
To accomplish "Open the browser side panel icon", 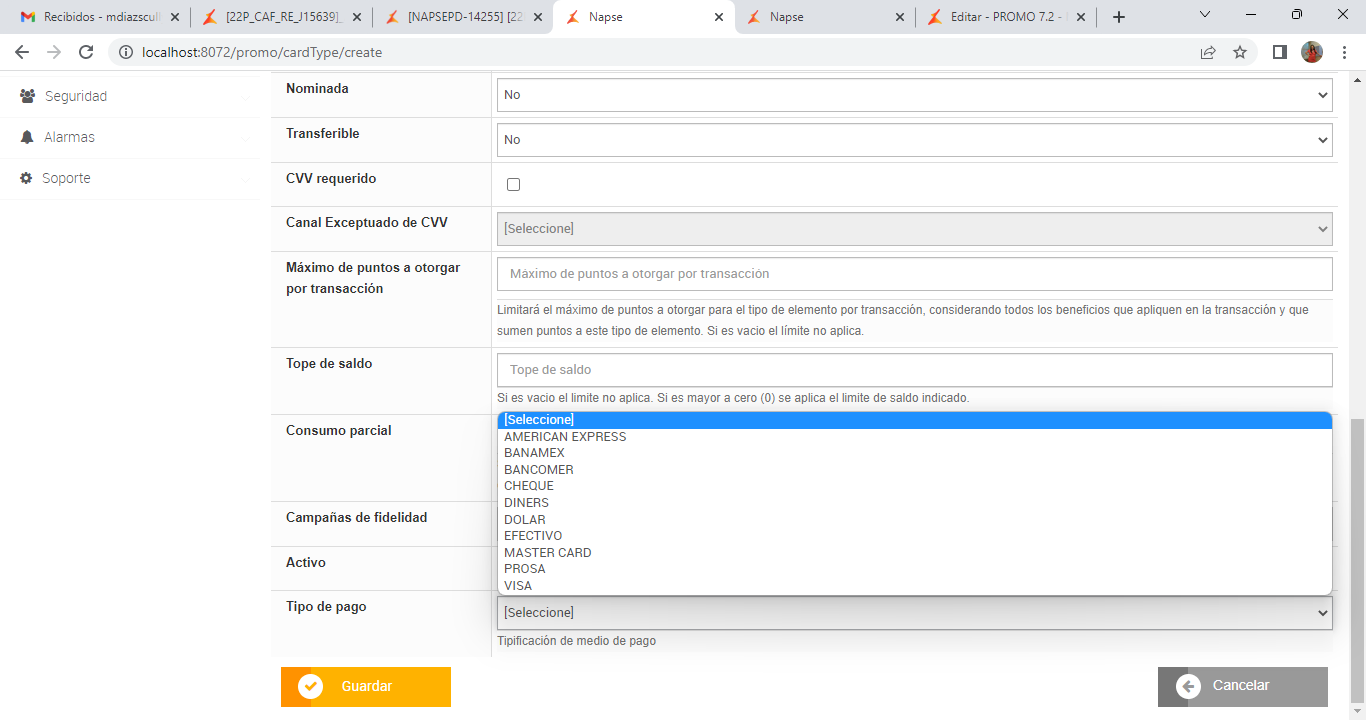I will coord(1279,52).
